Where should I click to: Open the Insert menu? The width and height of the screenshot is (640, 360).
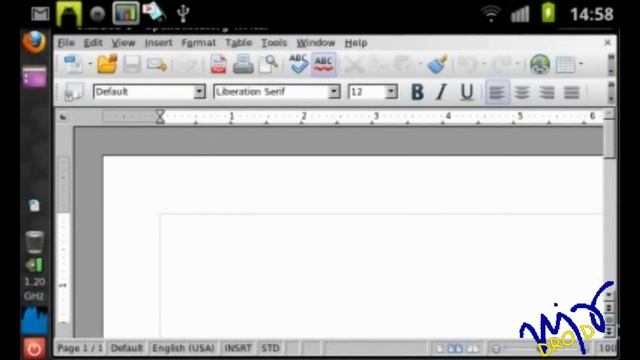[x=158, y=43]
